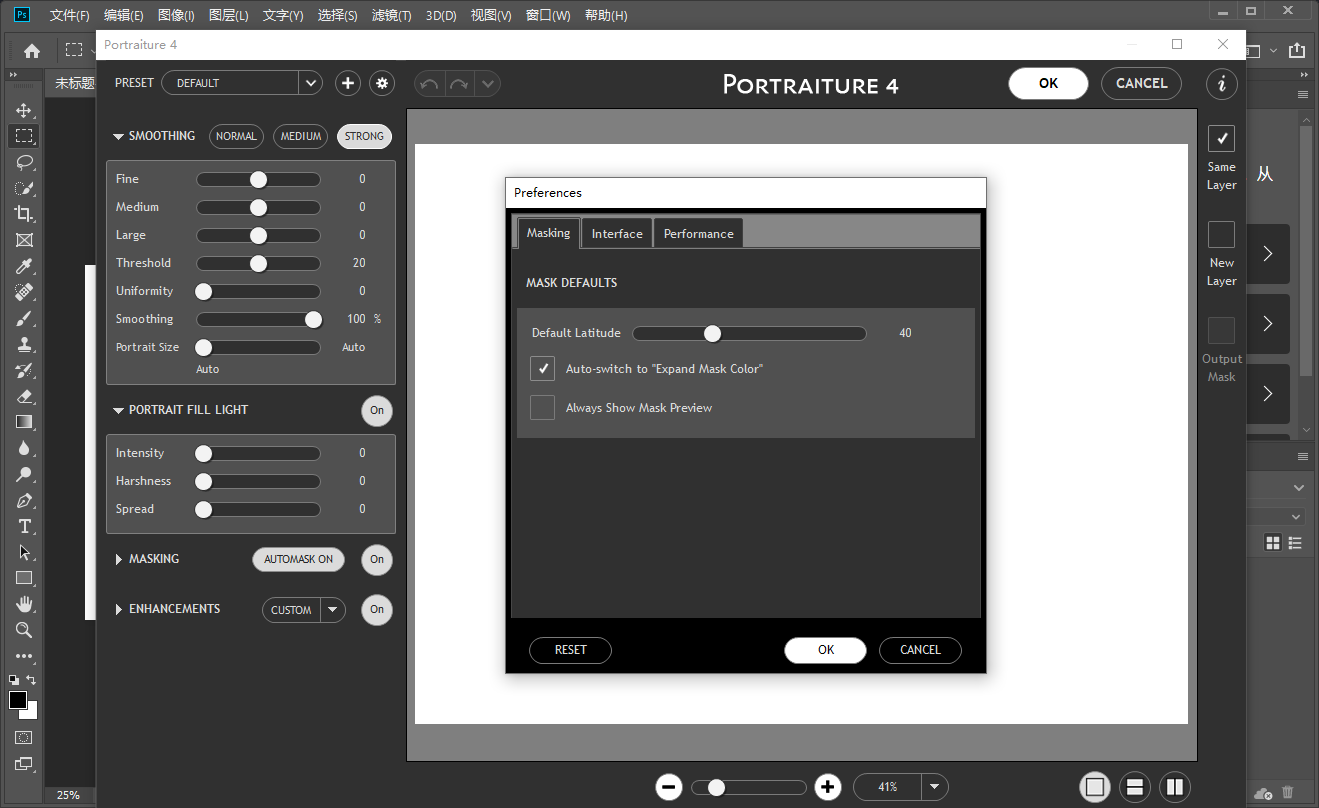The image size is (1319, 808).
Task: Click the Photoshop Home icon
Action: click(x=32, y=50)
